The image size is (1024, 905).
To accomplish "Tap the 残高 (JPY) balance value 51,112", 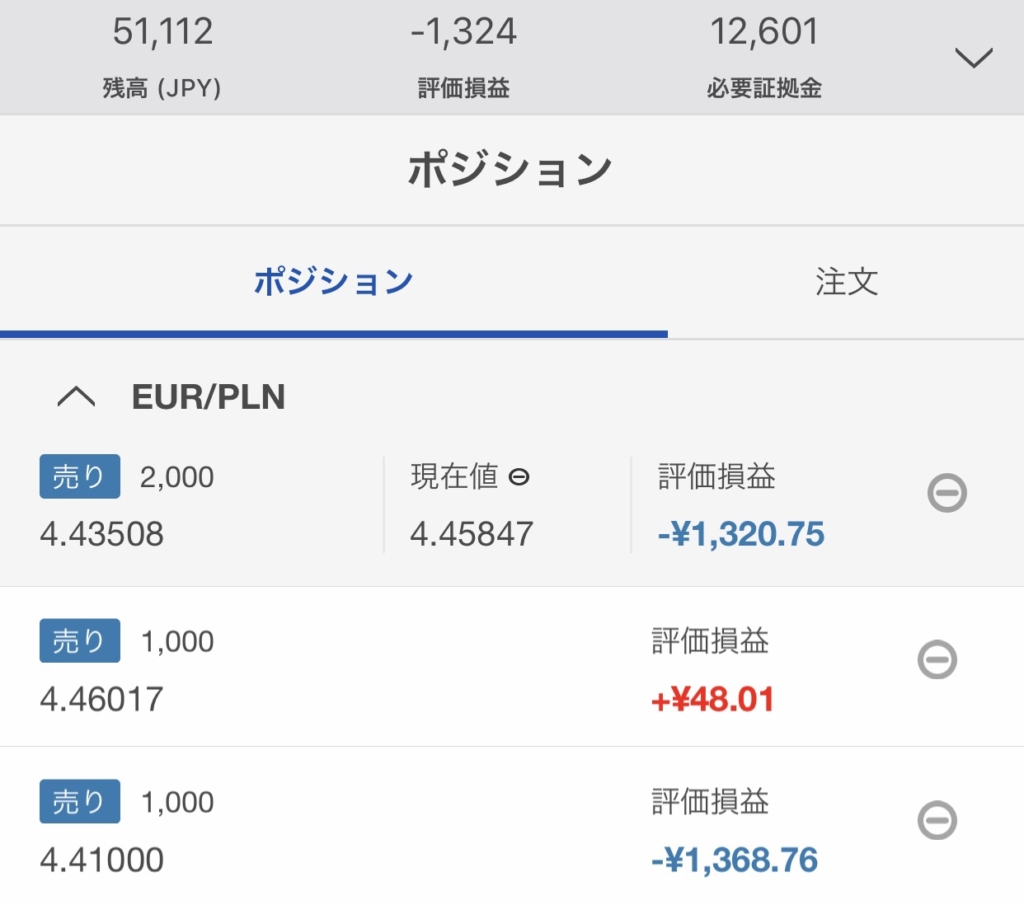I will click(163, 31).
